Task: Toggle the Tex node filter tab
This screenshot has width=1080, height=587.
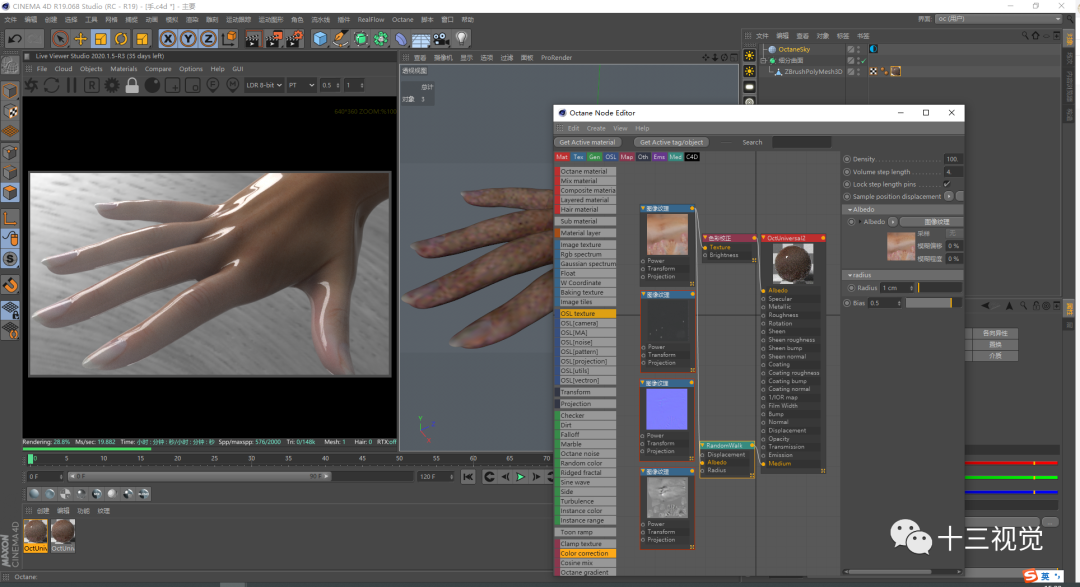Action: [x=578, y=157]
